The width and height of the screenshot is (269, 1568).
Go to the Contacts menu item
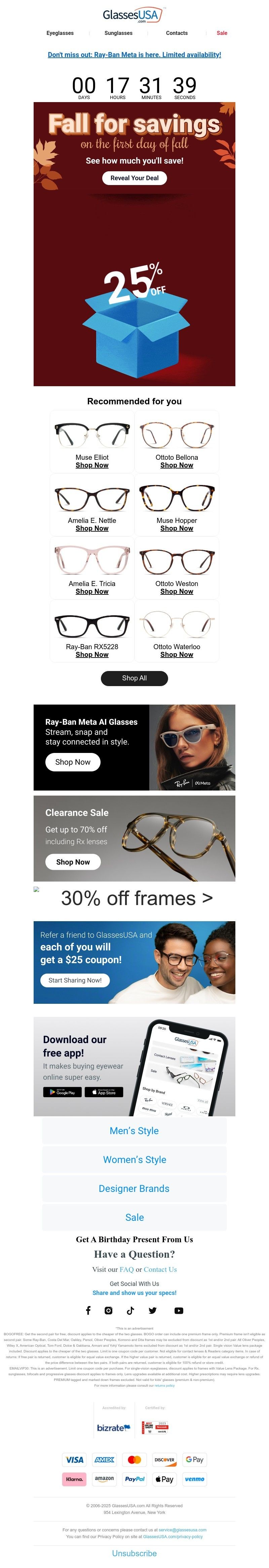click(x=177, y=33)
